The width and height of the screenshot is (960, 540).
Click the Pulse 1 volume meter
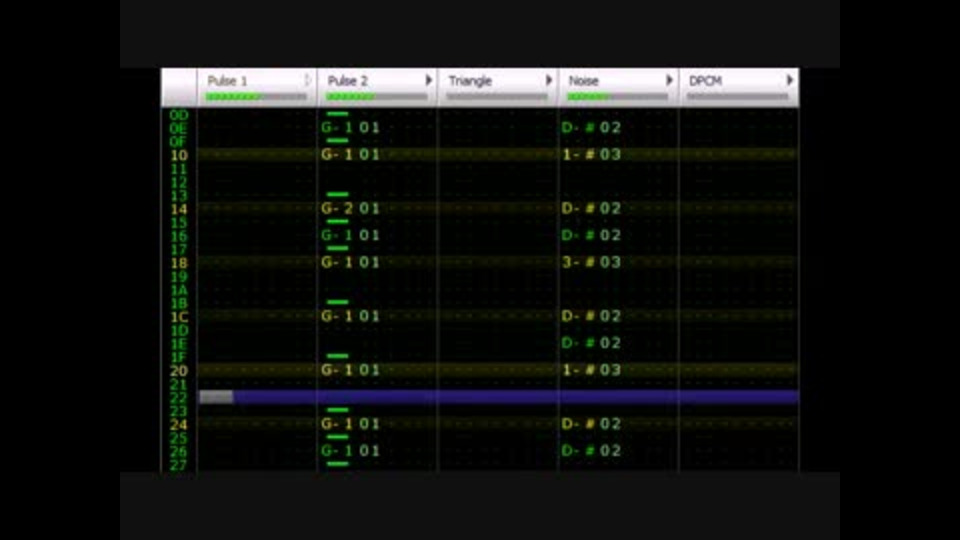257,96
